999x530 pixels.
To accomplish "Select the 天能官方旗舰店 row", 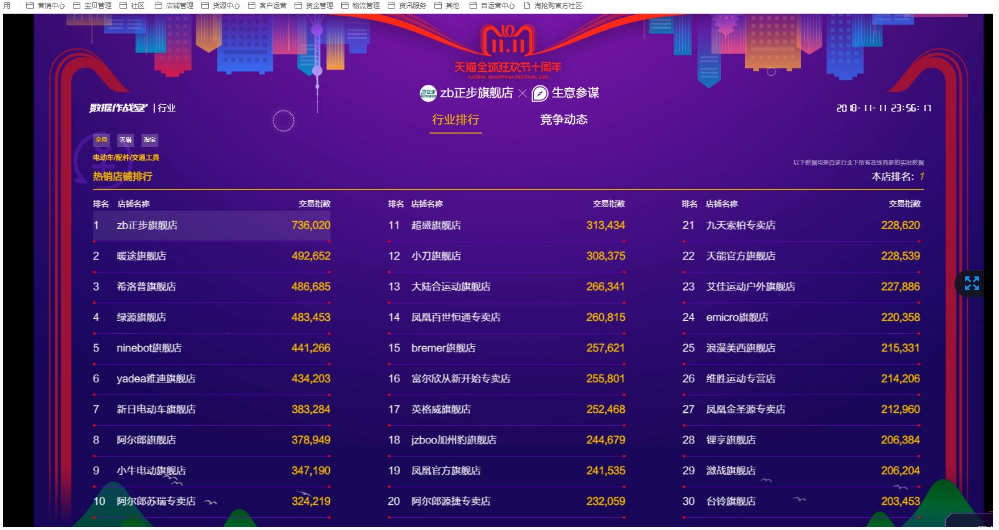I will (x=801, y=256).
